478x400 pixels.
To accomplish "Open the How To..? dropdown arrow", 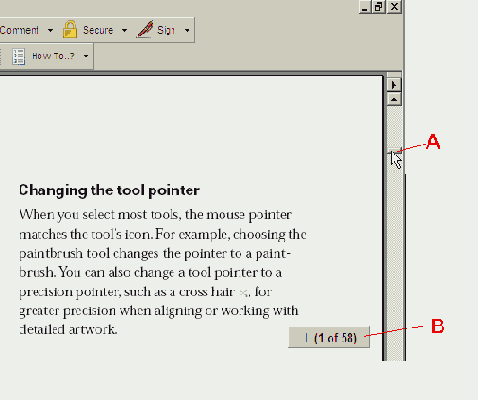I will pos(86,56).
